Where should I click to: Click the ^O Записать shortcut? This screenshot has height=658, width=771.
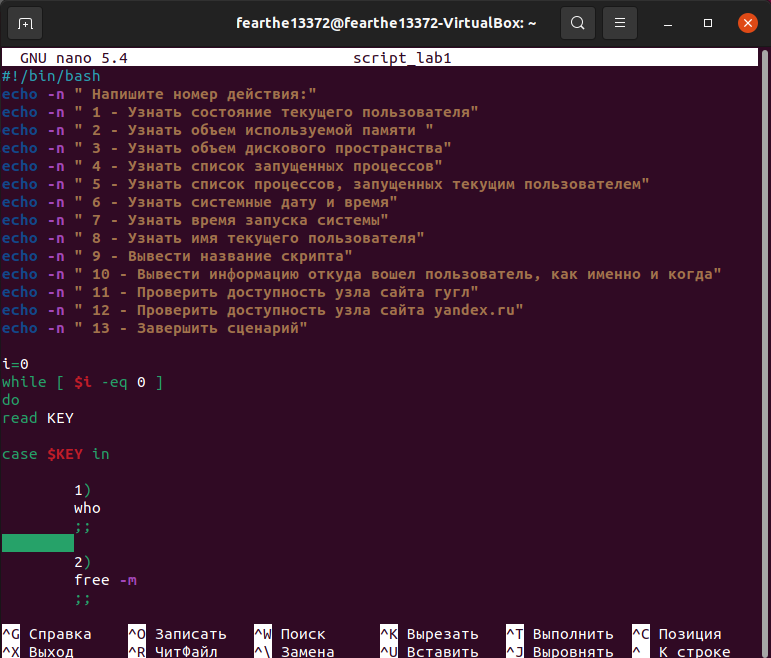(178, 634)
